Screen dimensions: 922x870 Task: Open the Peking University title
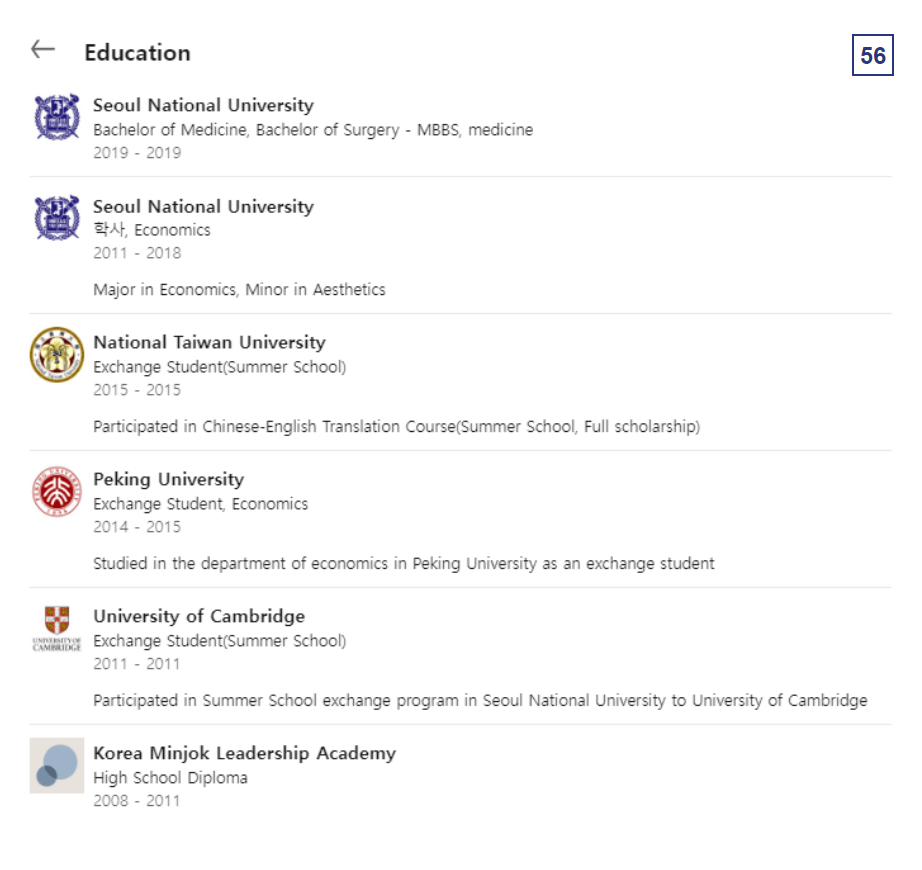tap(169, 480)
